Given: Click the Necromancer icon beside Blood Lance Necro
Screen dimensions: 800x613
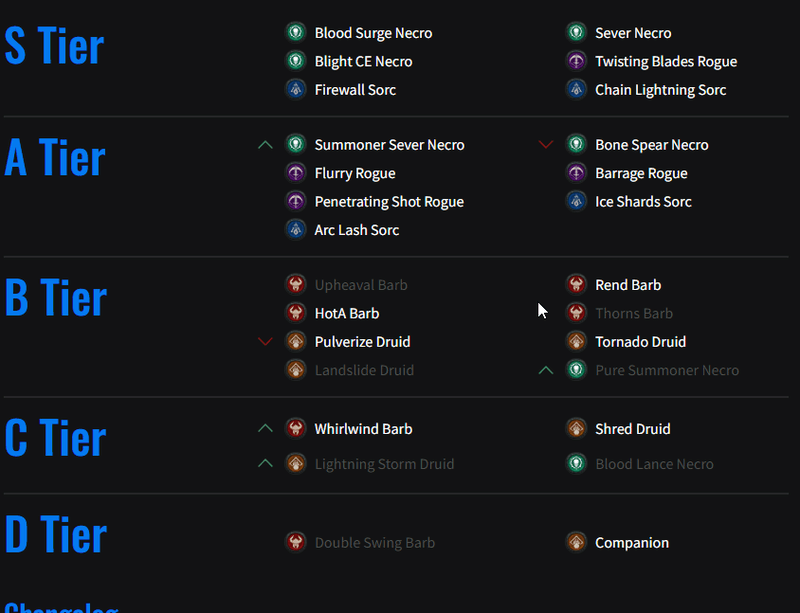Looking at the screenshot, I should click(x=576, y=463).
